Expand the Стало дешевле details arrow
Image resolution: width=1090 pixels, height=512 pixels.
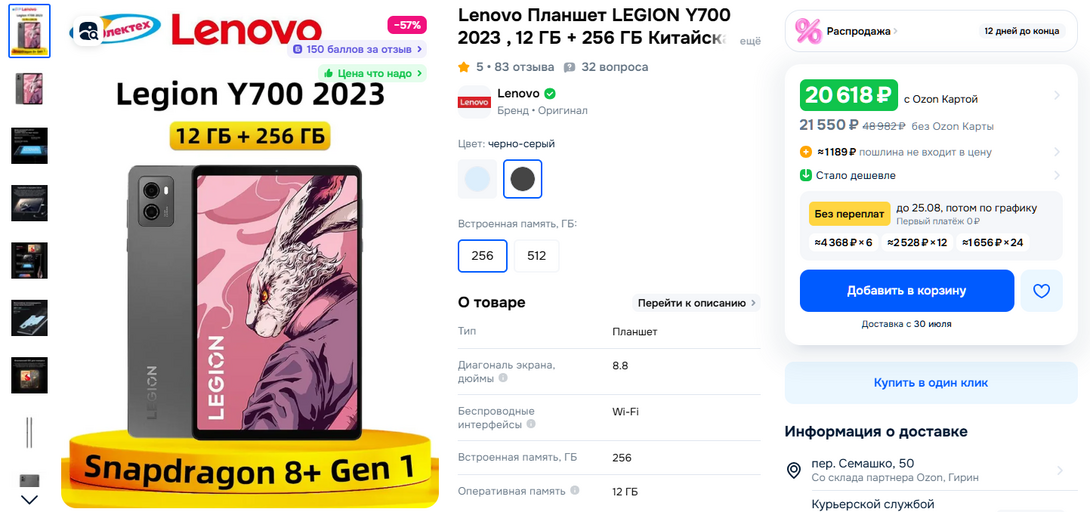click(1057, 175)
